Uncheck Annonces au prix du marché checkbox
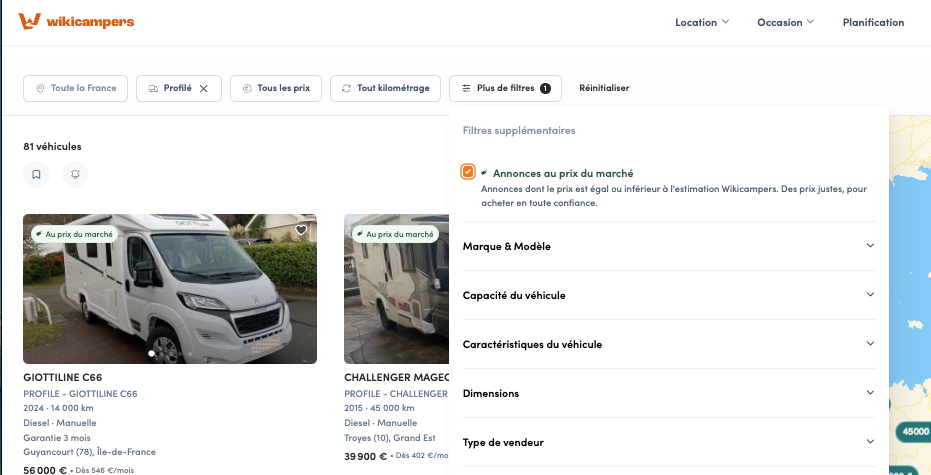 tap(468, 172)
